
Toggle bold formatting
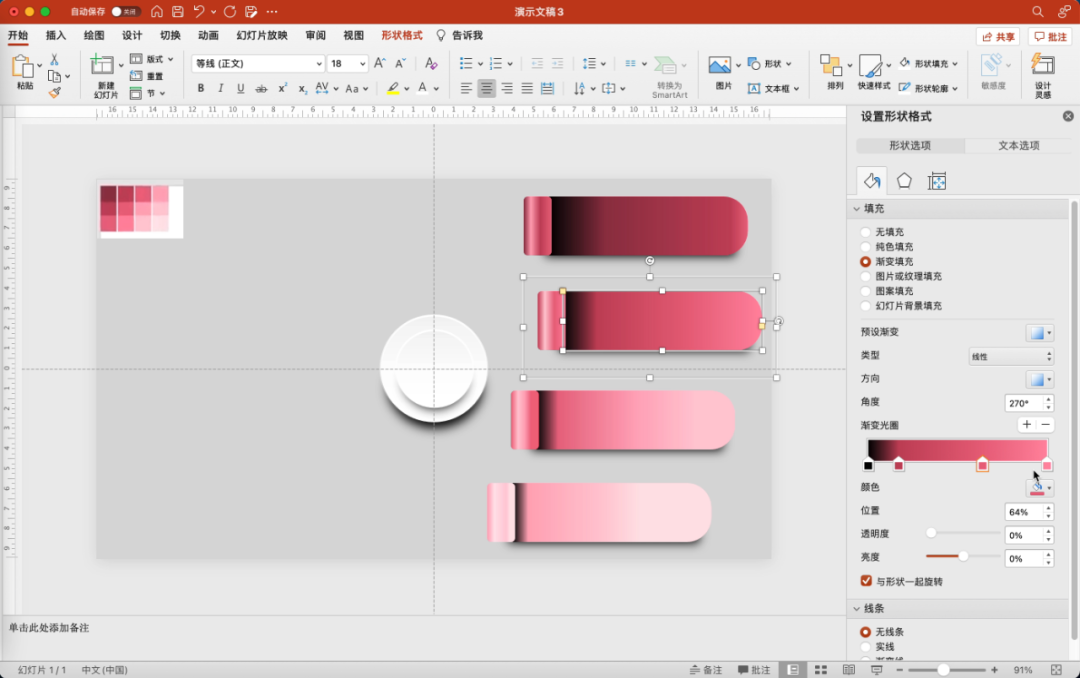pyautogui.click(x=200, y=88)
